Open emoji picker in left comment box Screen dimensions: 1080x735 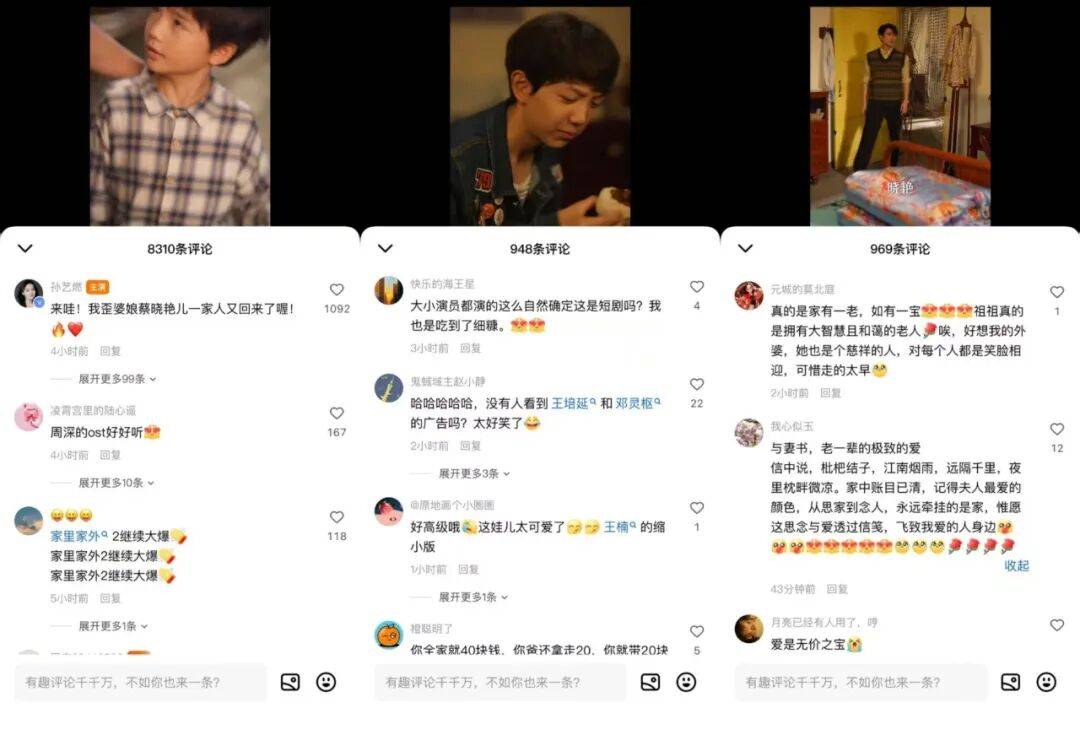pos(326,683)
